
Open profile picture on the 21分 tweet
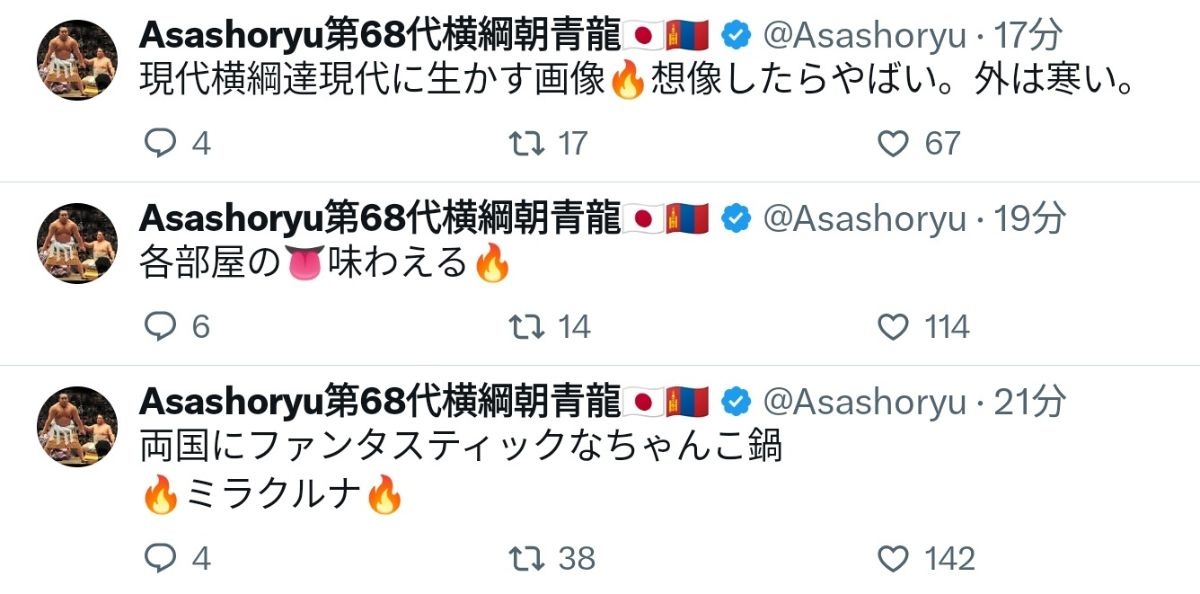point(78,426)
